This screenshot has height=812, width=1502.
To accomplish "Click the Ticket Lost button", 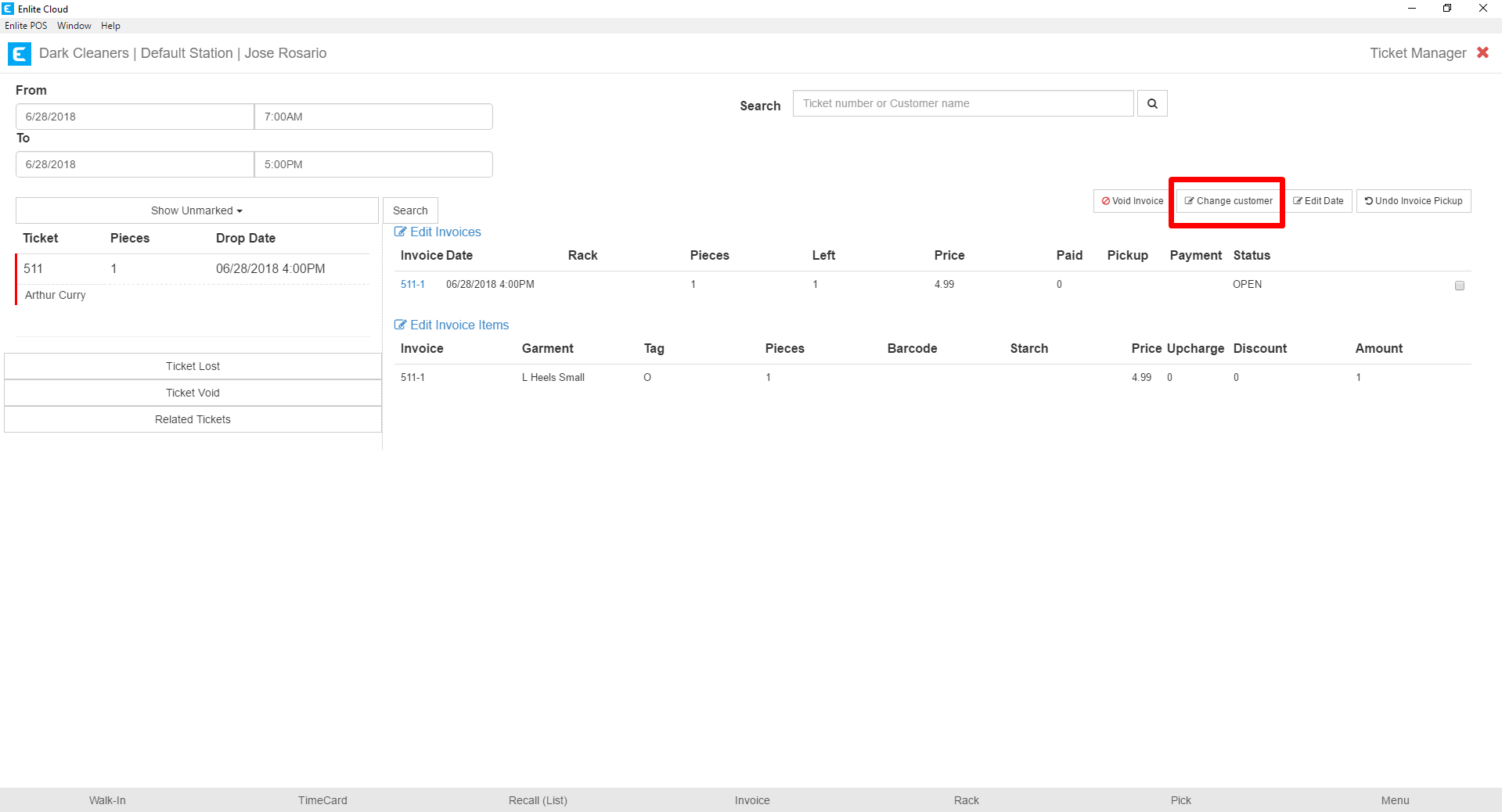I will [193, 366].
